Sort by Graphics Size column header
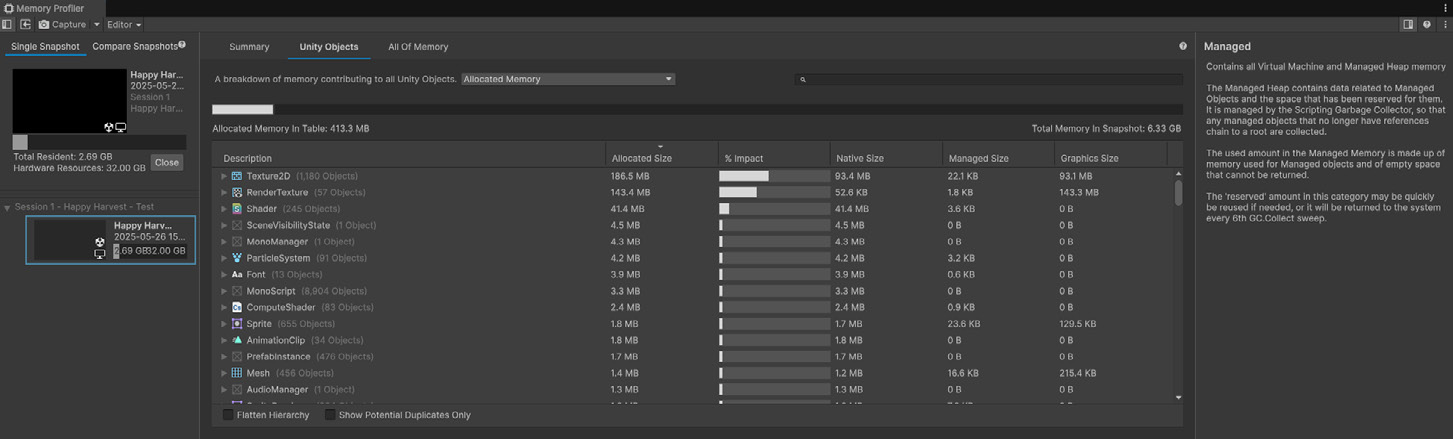Image resolution: width=1453 pixels, height=439 pixels. pyautogui.click(x=1110, y=158)
